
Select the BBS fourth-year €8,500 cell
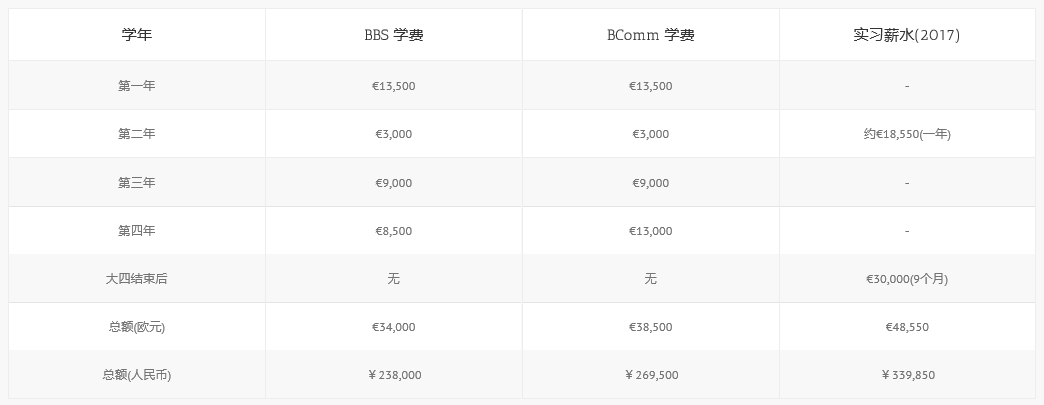pyautogui.click(x=393, y=230)
